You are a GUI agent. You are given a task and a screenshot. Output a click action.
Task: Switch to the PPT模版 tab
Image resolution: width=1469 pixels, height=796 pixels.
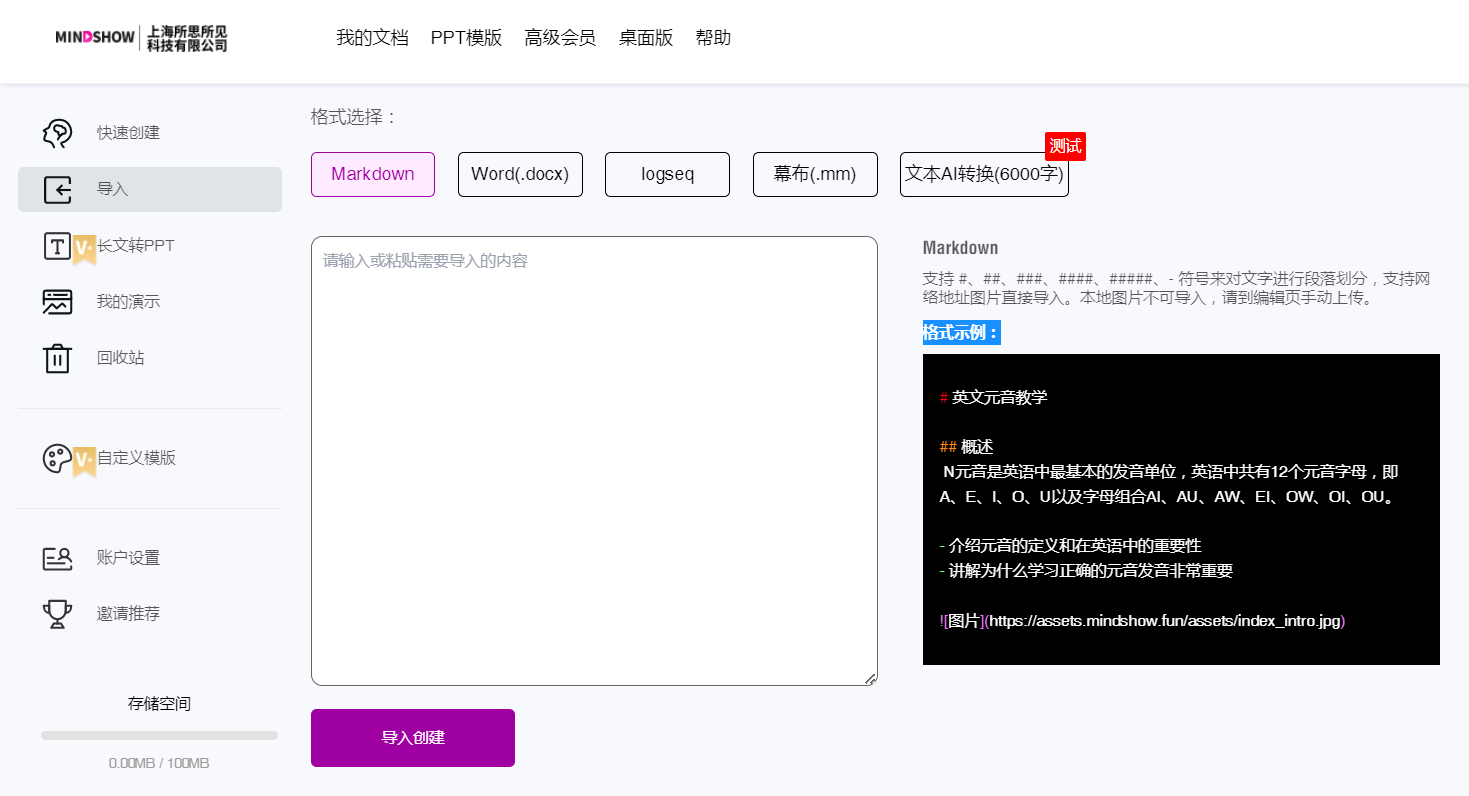[x=466, y=37]
